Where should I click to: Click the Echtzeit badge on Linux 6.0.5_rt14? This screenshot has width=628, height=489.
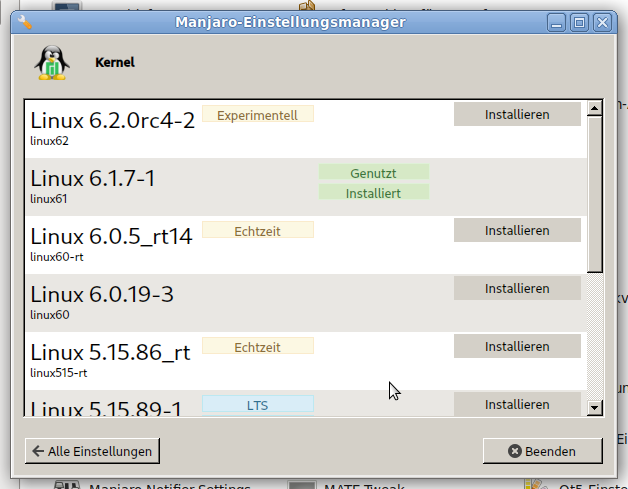pos(258,231)
